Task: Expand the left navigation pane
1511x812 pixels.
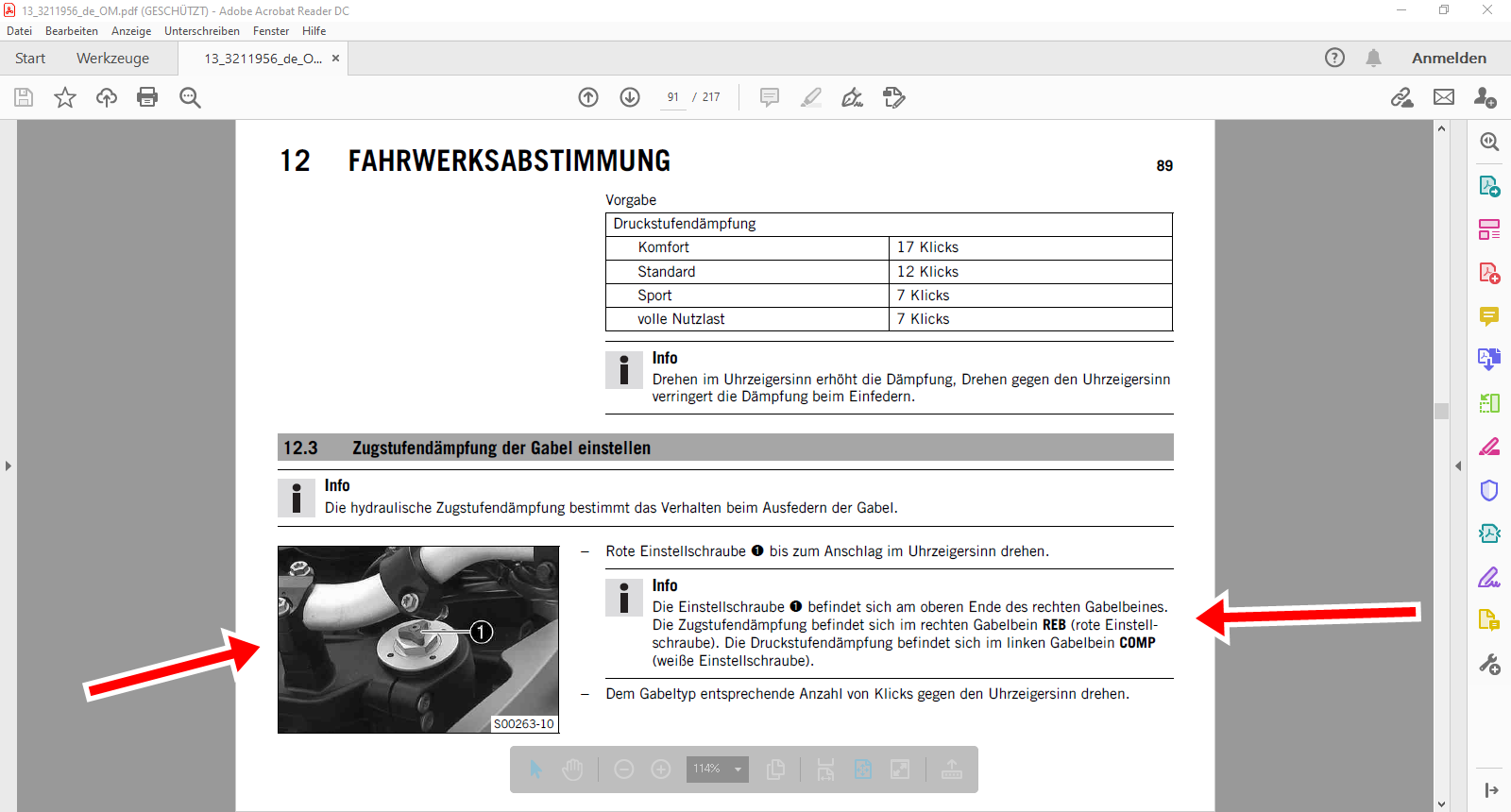Action: tap(8, 465)
